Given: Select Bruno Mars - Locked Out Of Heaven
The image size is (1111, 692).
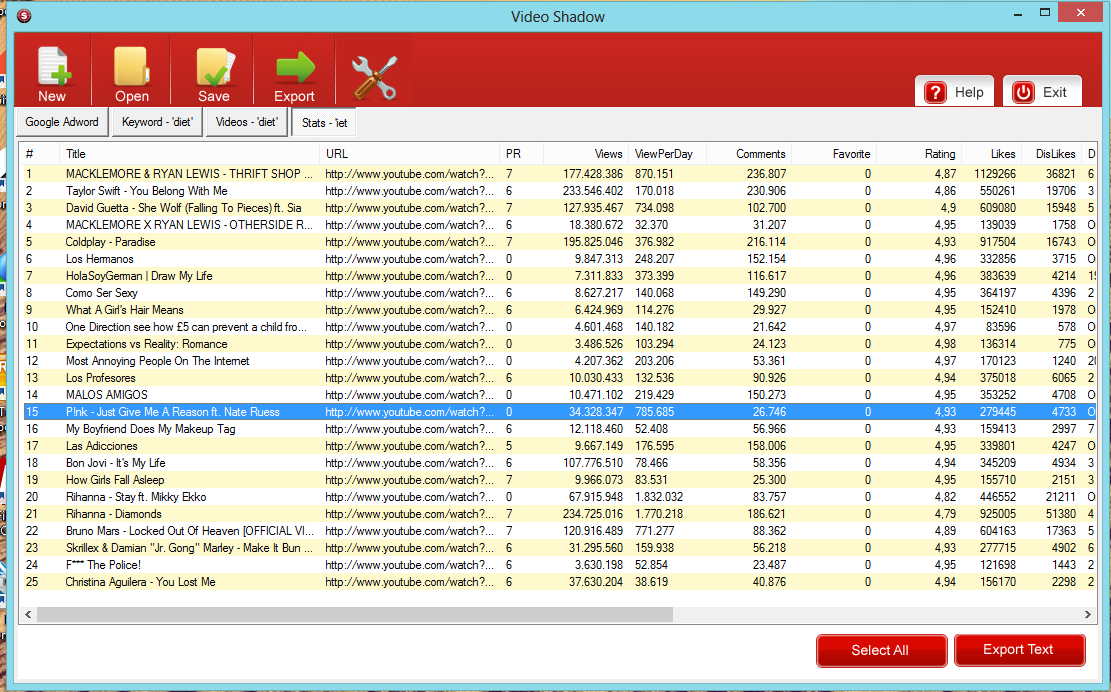Looking at the screenshot, I should (559, 531).
